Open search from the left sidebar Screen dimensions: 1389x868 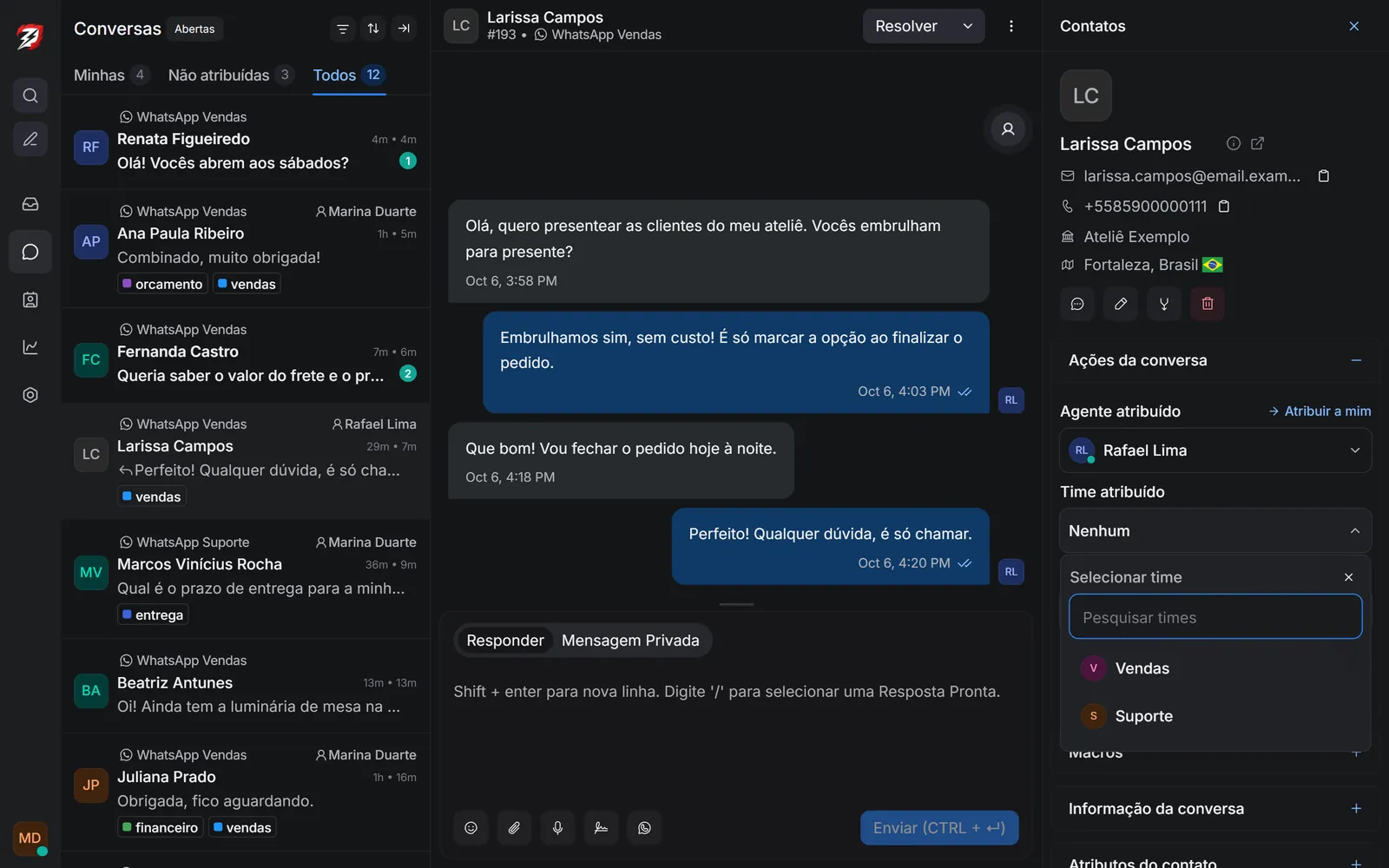(30, 95)
